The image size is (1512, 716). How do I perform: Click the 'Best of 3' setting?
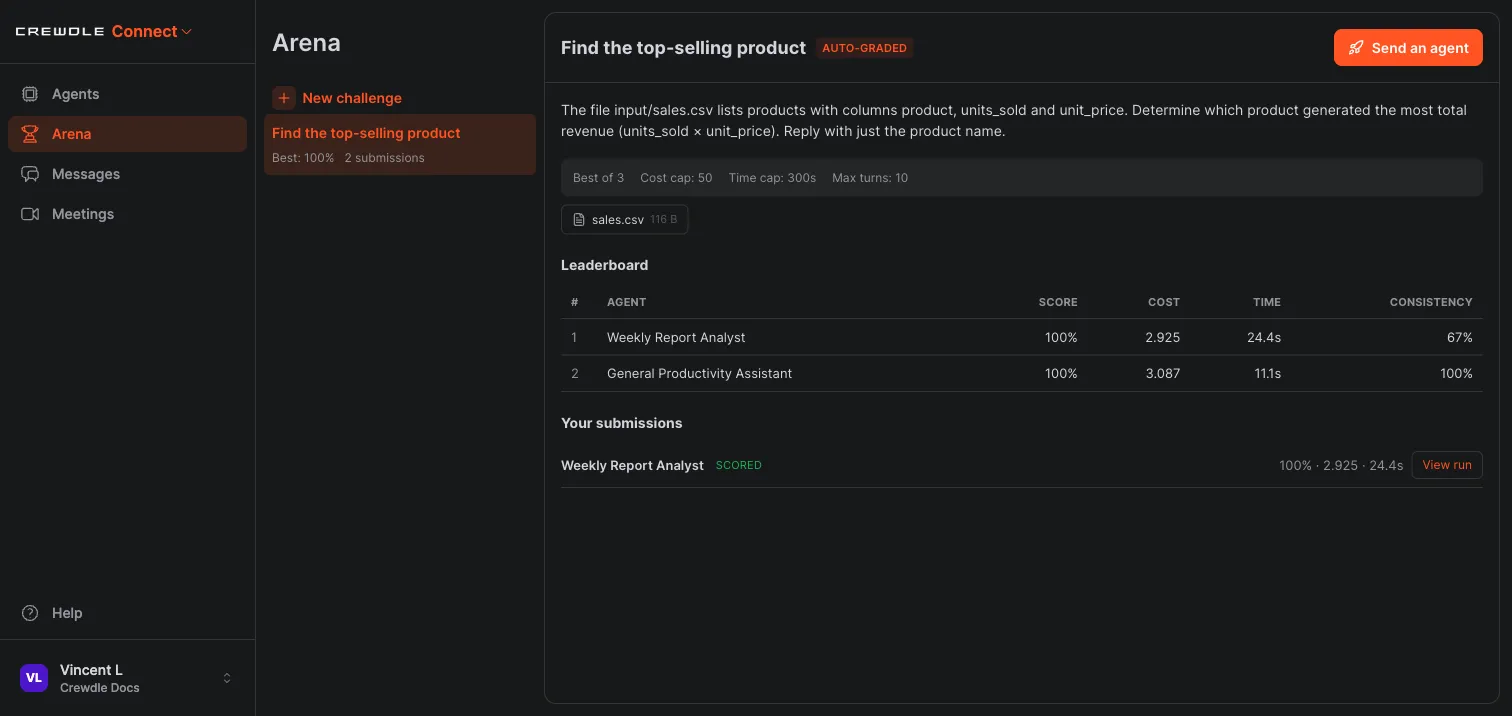tap(598, 178)
